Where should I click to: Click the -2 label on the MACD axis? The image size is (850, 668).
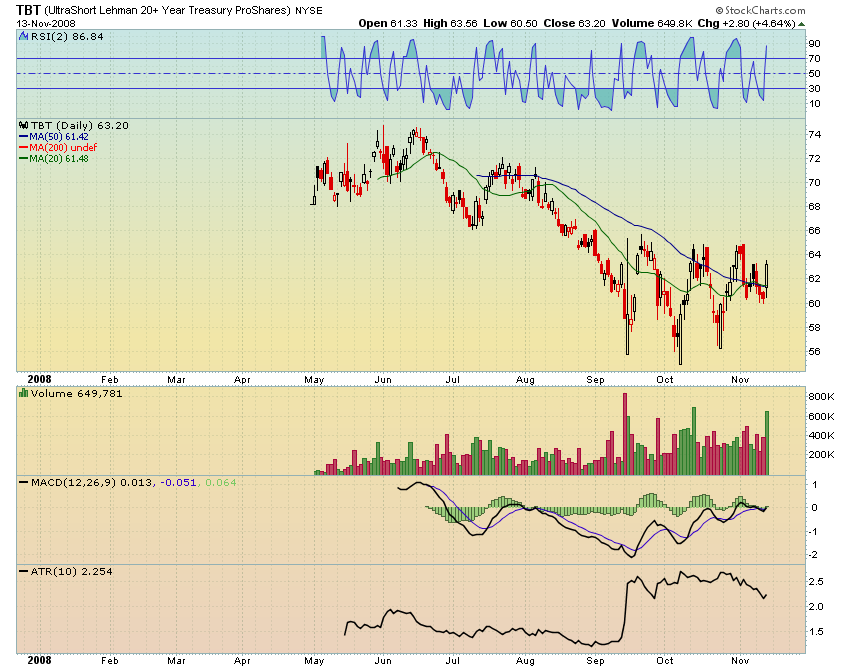tap(813, 555)
